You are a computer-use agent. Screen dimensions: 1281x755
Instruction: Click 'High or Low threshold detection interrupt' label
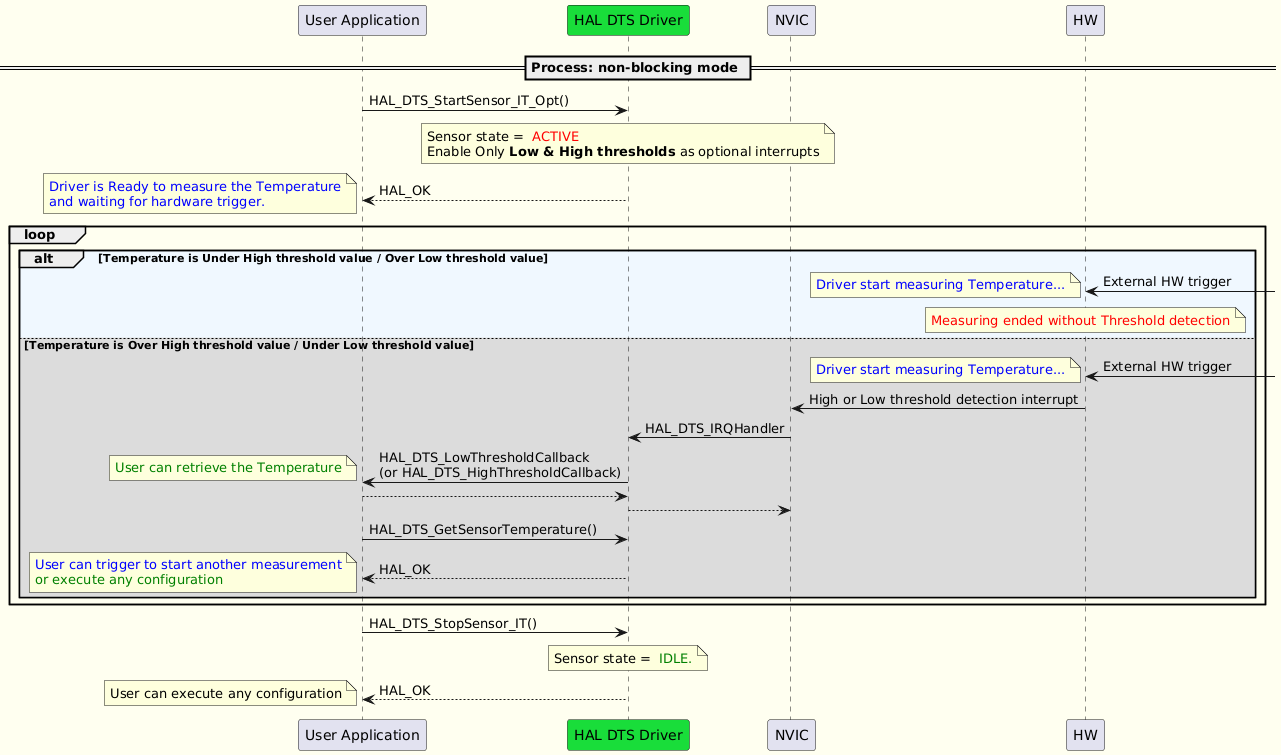[x=944, y=399]
